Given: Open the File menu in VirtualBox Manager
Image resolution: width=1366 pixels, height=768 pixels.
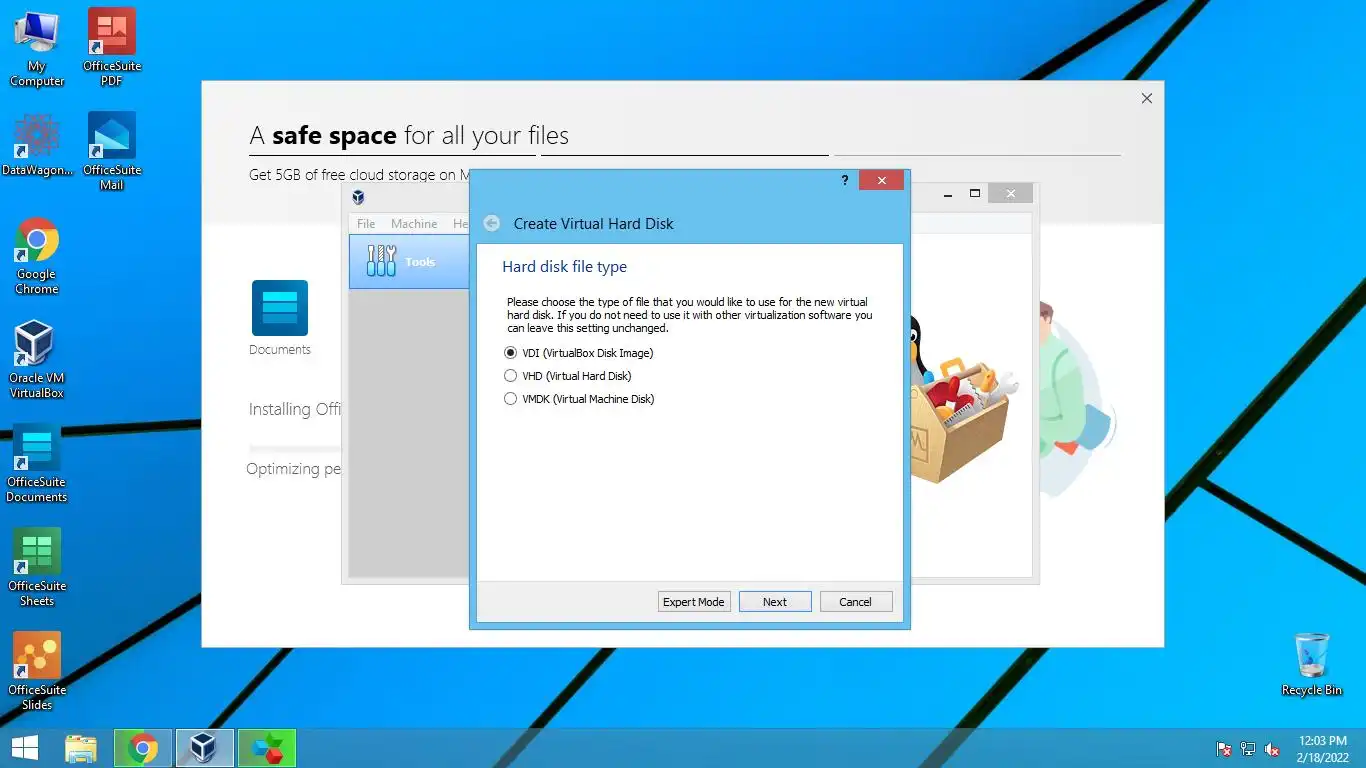Looking at the screenshot, I should point(366,224).
